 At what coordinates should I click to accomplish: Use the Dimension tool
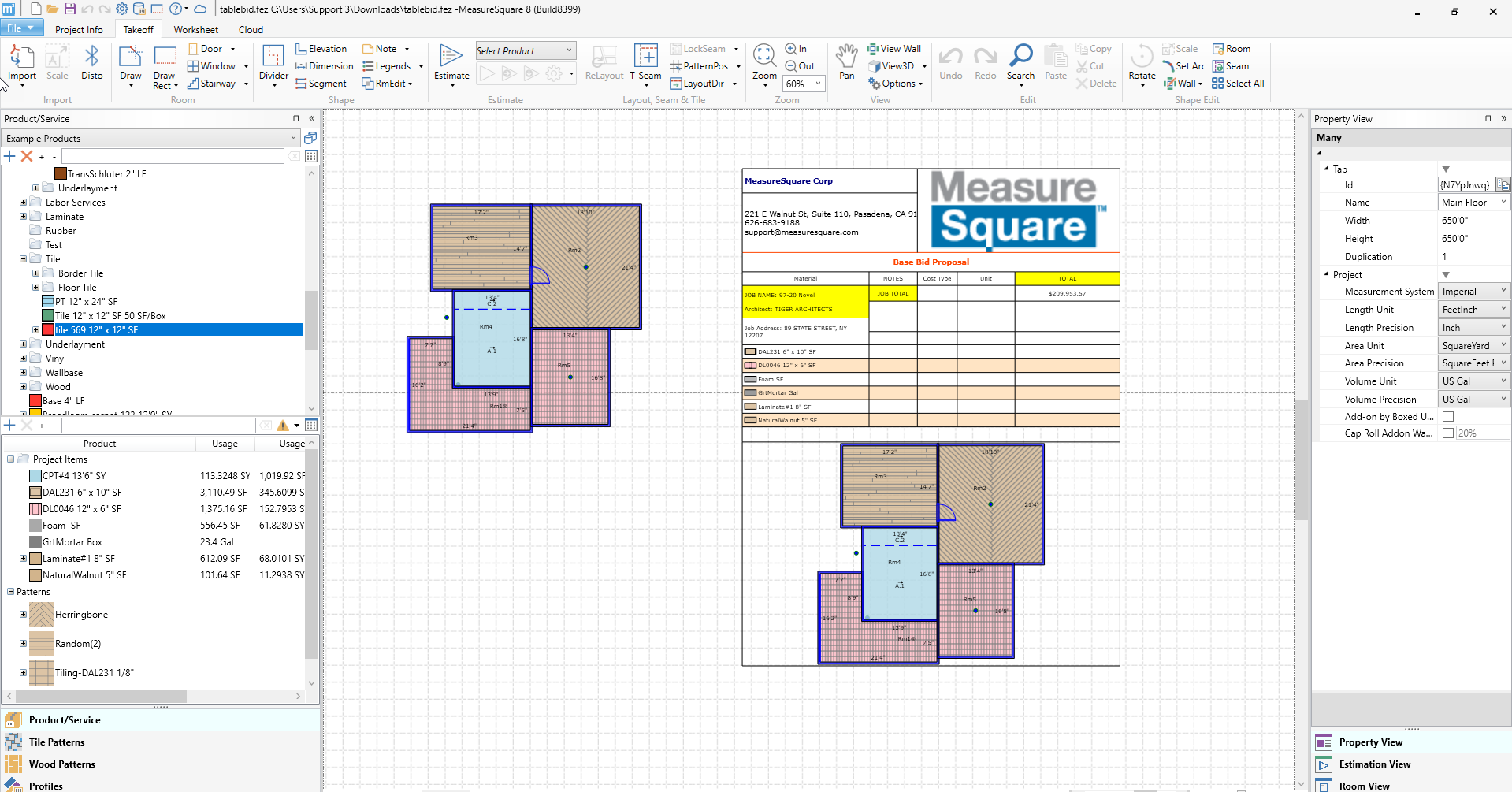coord(324,66)
